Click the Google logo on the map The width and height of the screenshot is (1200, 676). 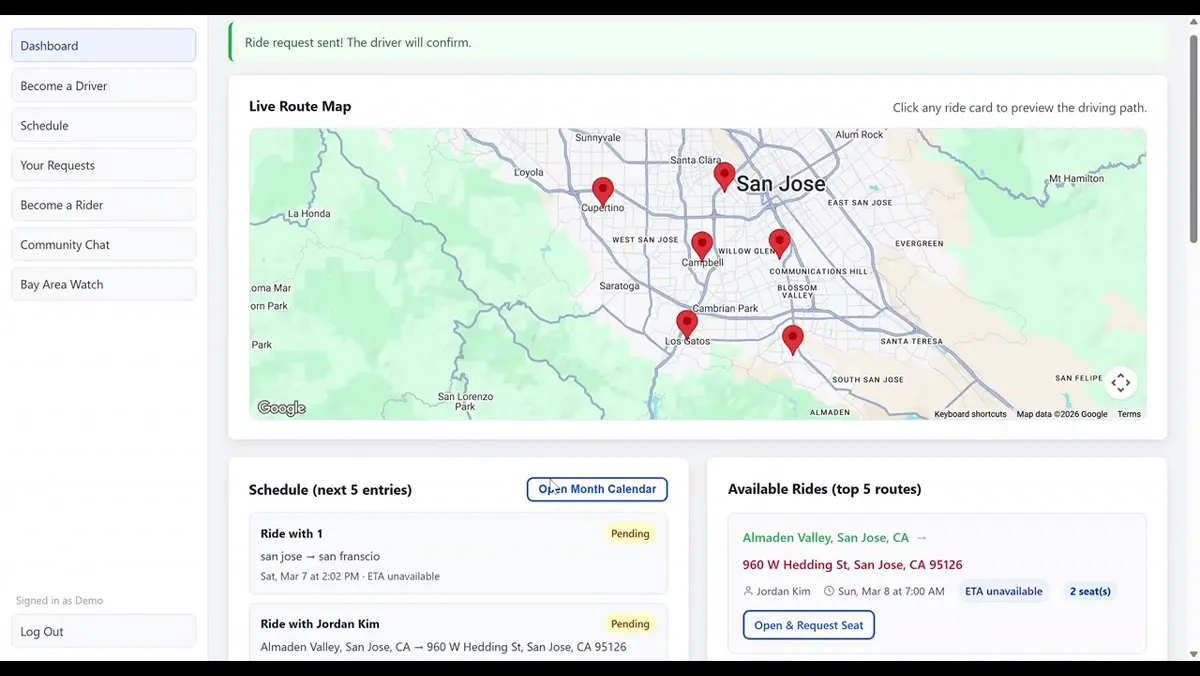coord(281,408)
